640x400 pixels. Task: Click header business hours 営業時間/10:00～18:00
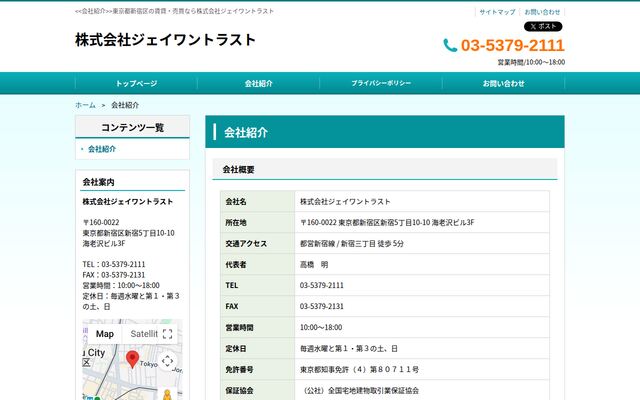(x=531, y=62)
